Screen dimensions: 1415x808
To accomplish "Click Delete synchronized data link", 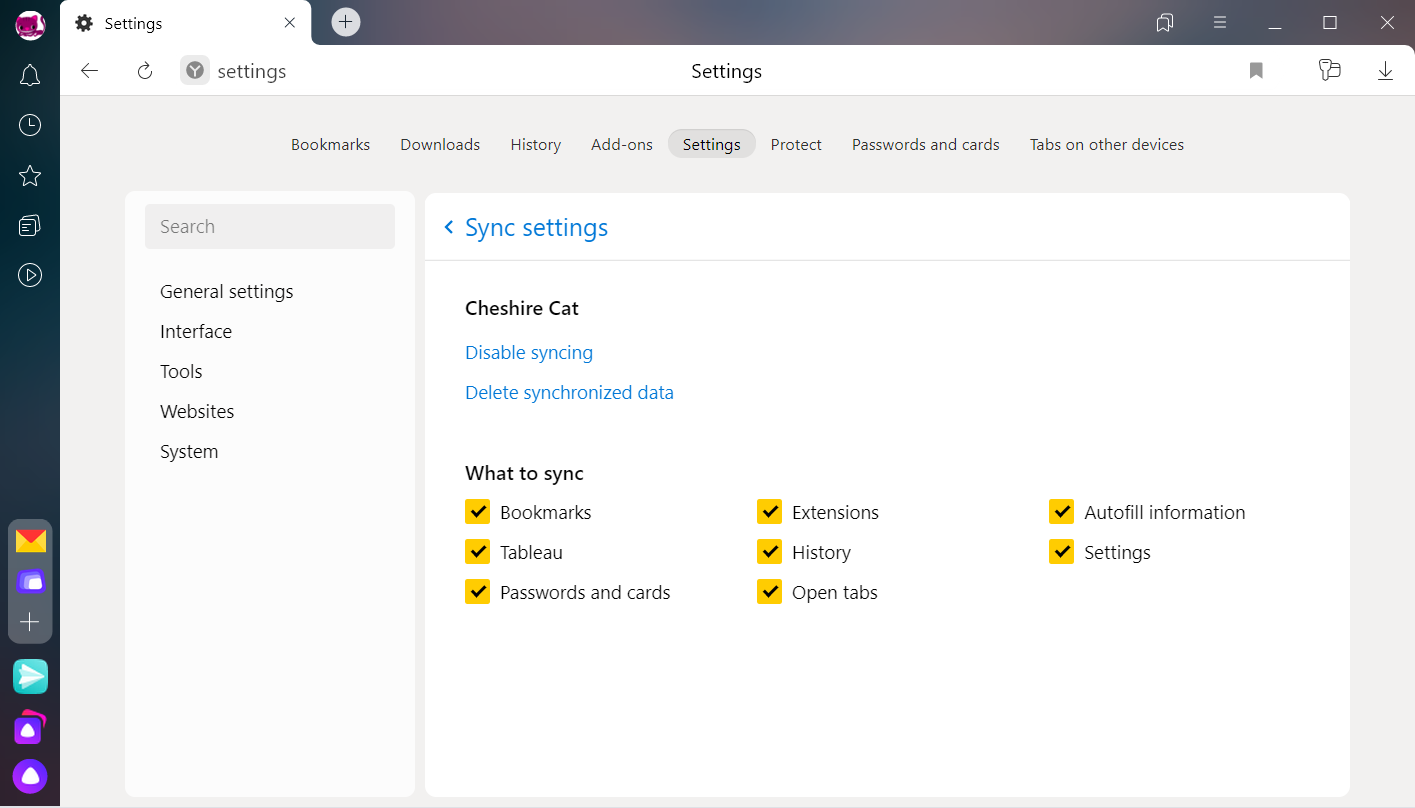I will (x=569, y=392).
